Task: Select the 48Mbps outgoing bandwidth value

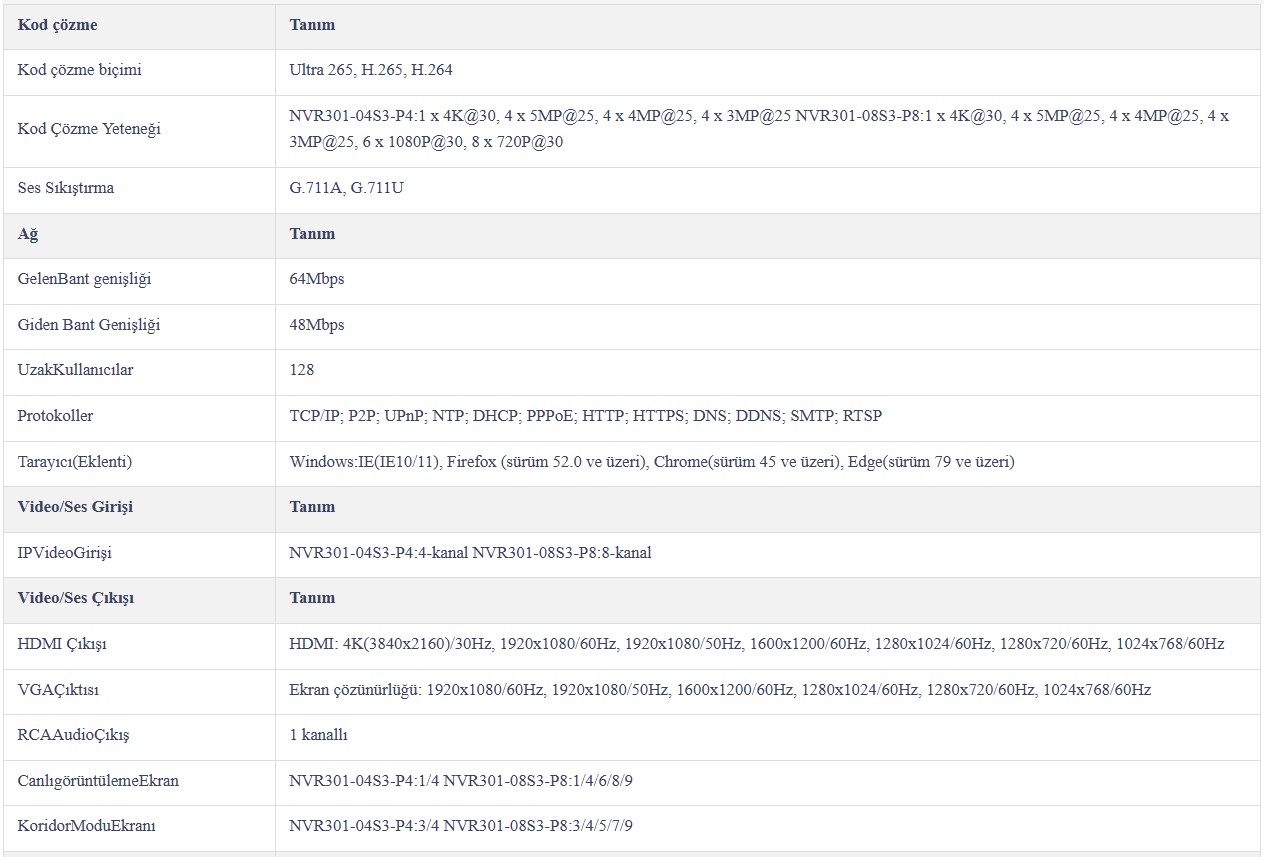Action: [317, 325]
